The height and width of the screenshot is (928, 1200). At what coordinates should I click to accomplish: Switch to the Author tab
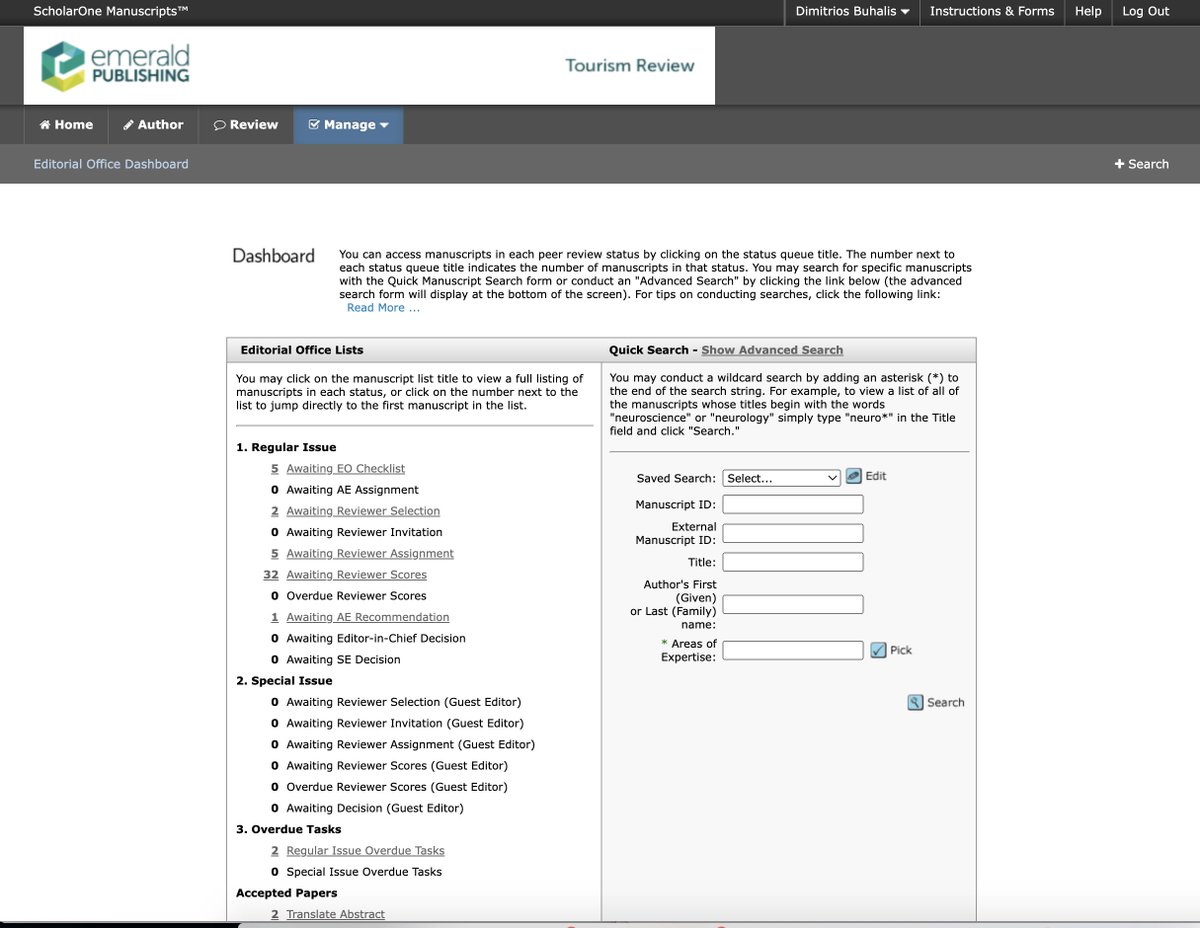[153, 125]
